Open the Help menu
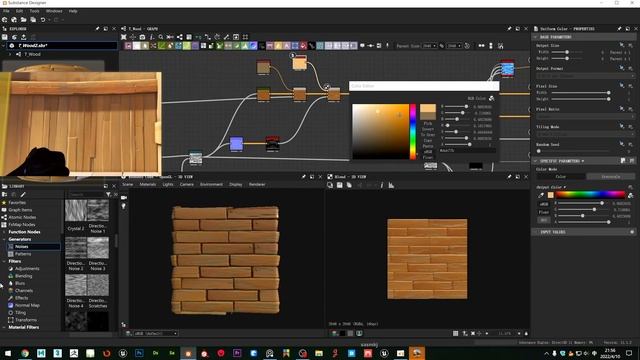Viewport: 640px width, 360px height. pos(73,11)
